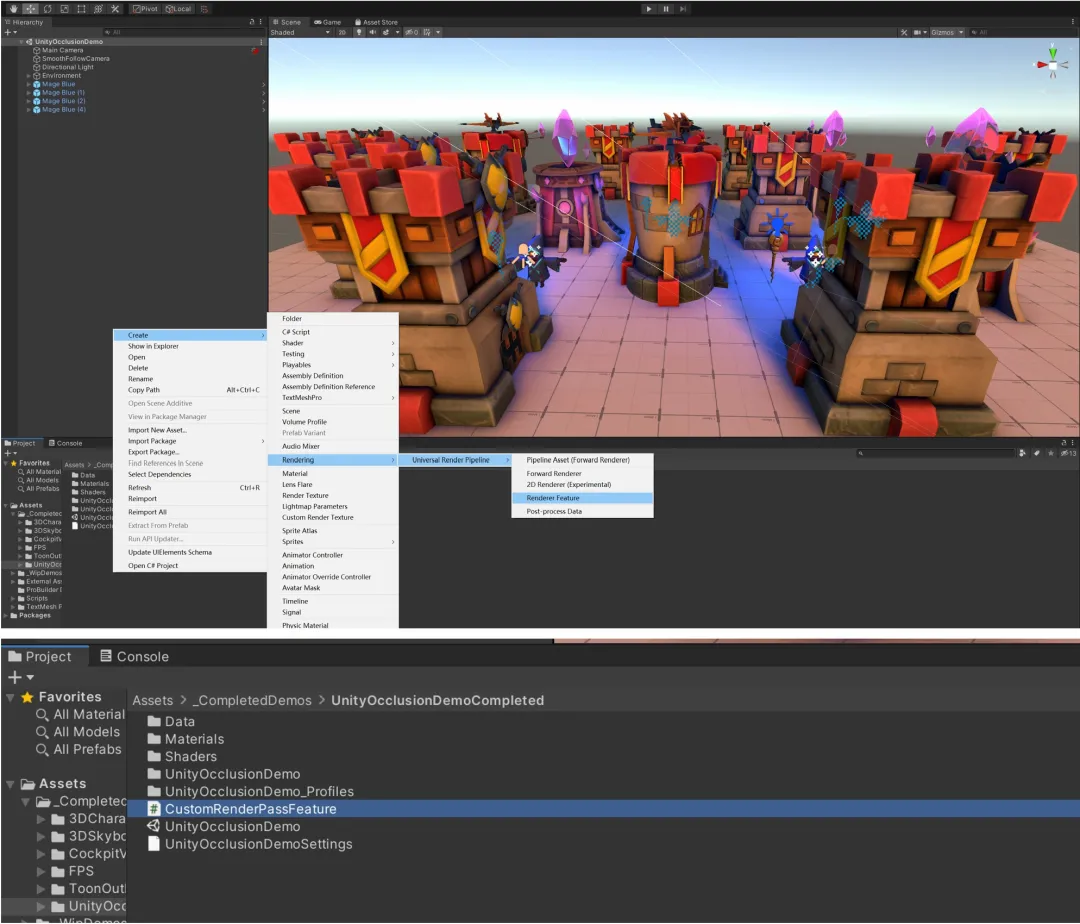The height and width of the screenshot is (924, 1080).
Task: Select SmoothFollowCamera in the Hierarchy
Action: pyautogui.click(x=75, y=59)
